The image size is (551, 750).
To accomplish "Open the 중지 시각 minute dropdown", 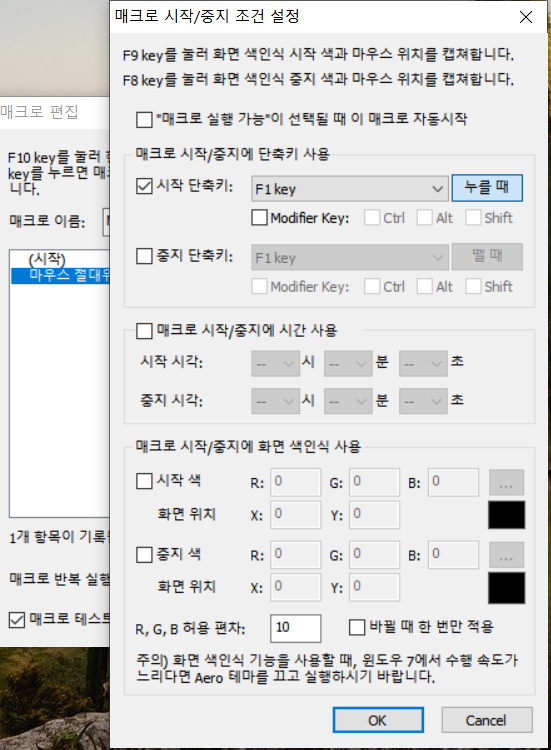I will click(x=348, y=401).
